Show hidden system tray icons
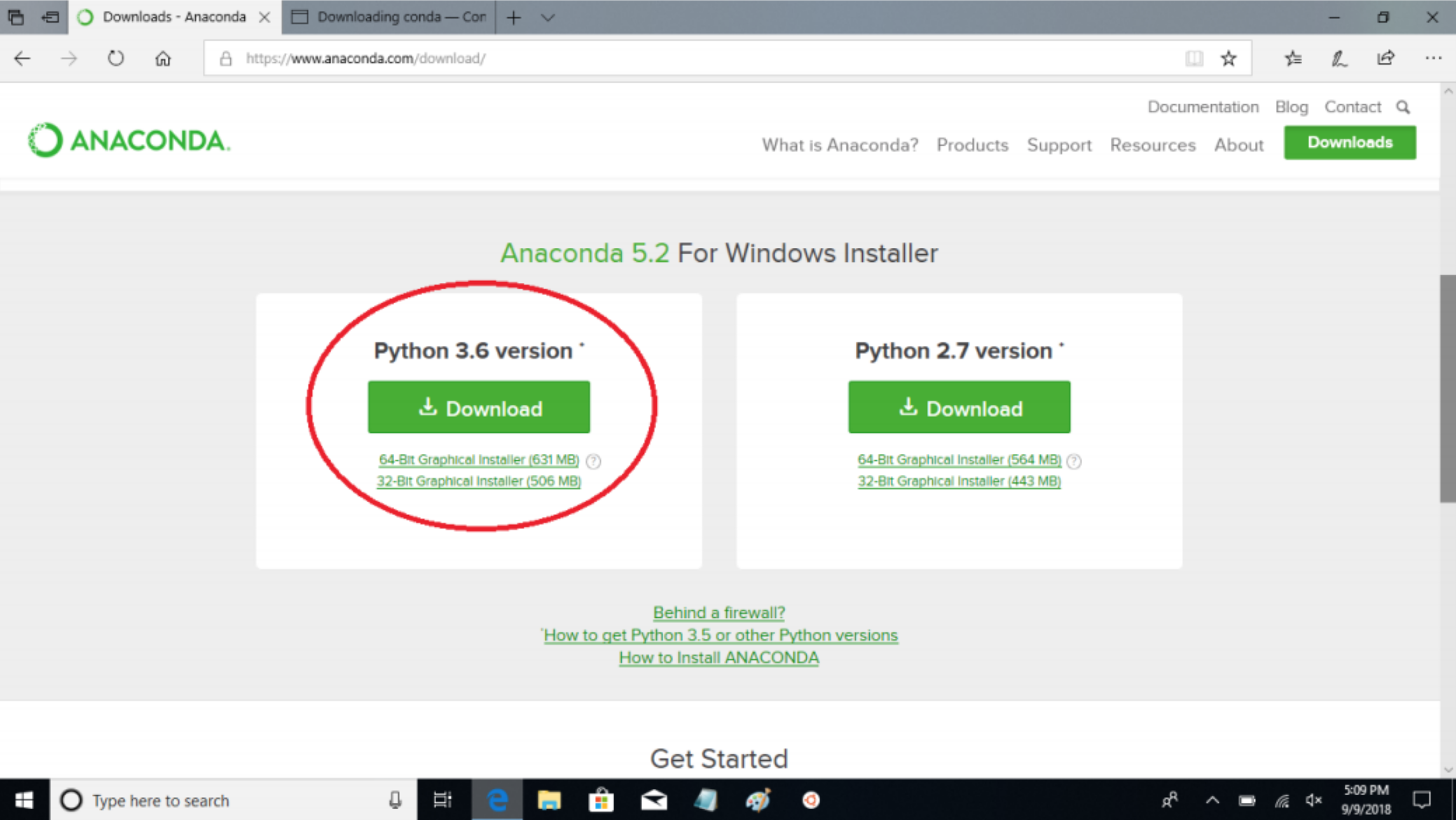Screen dimensions: 1456x820 1212,800
